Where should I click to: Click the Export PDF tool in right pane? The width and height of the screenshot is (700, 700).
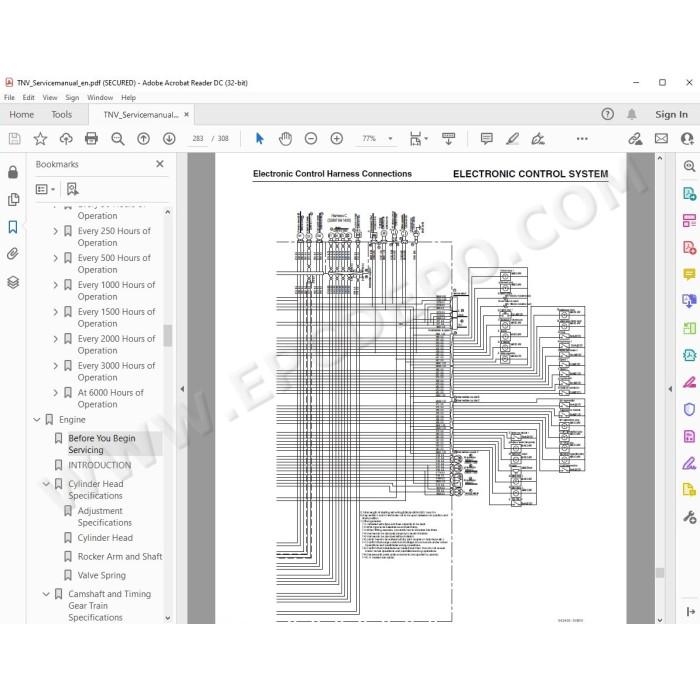pyautogui.click(x=689, y=194)
